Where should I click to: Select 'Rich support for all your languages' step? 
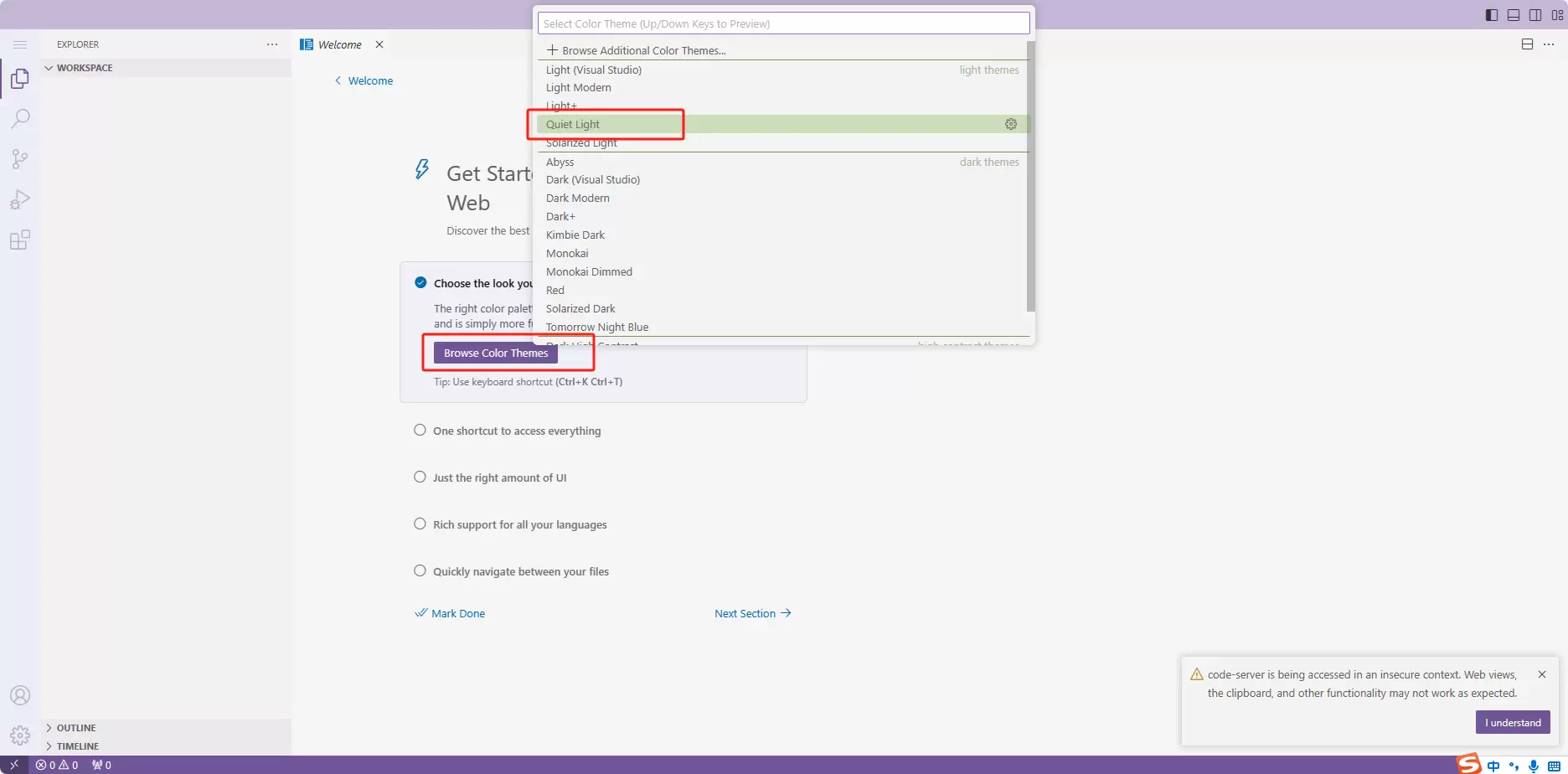click(519, 524)
